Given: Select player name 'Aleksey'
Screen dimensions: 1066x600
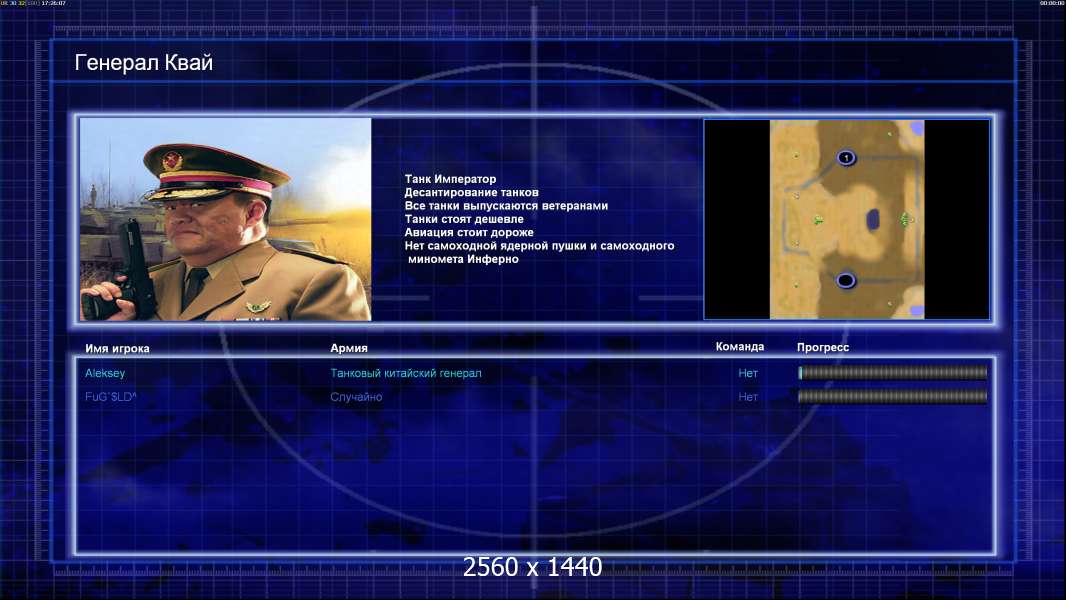Looking at the screenshot, I should point(105,373).
